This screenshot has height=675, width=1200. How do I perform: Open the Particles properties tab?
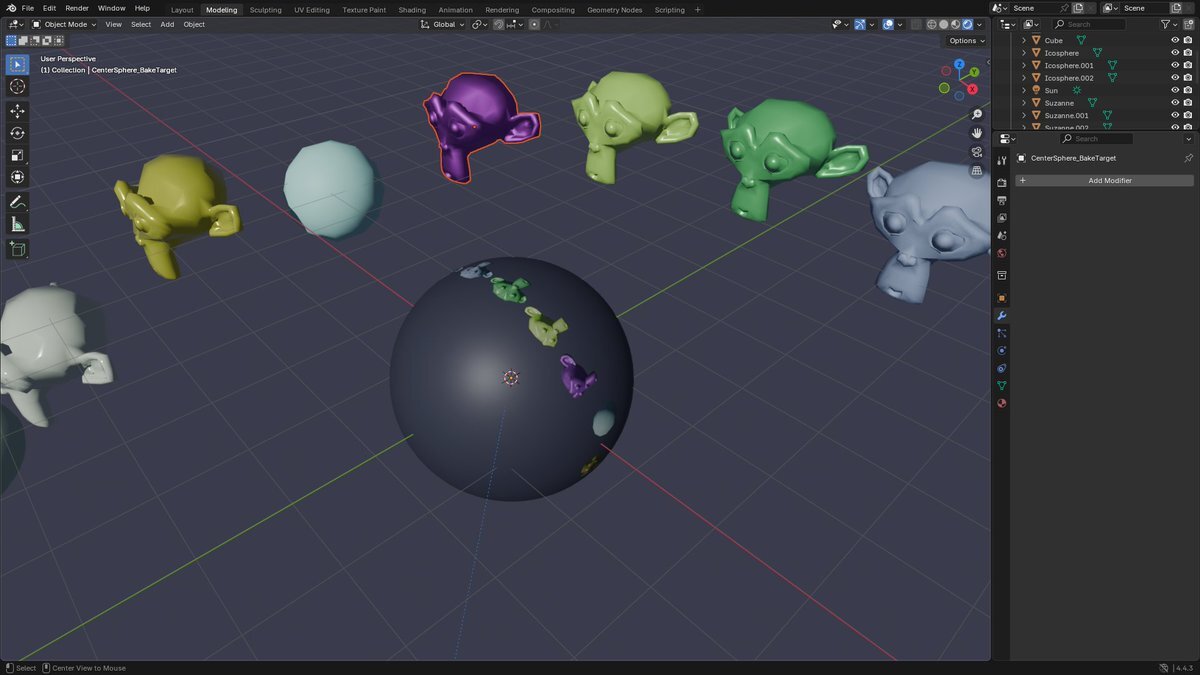click(1002, 333)
